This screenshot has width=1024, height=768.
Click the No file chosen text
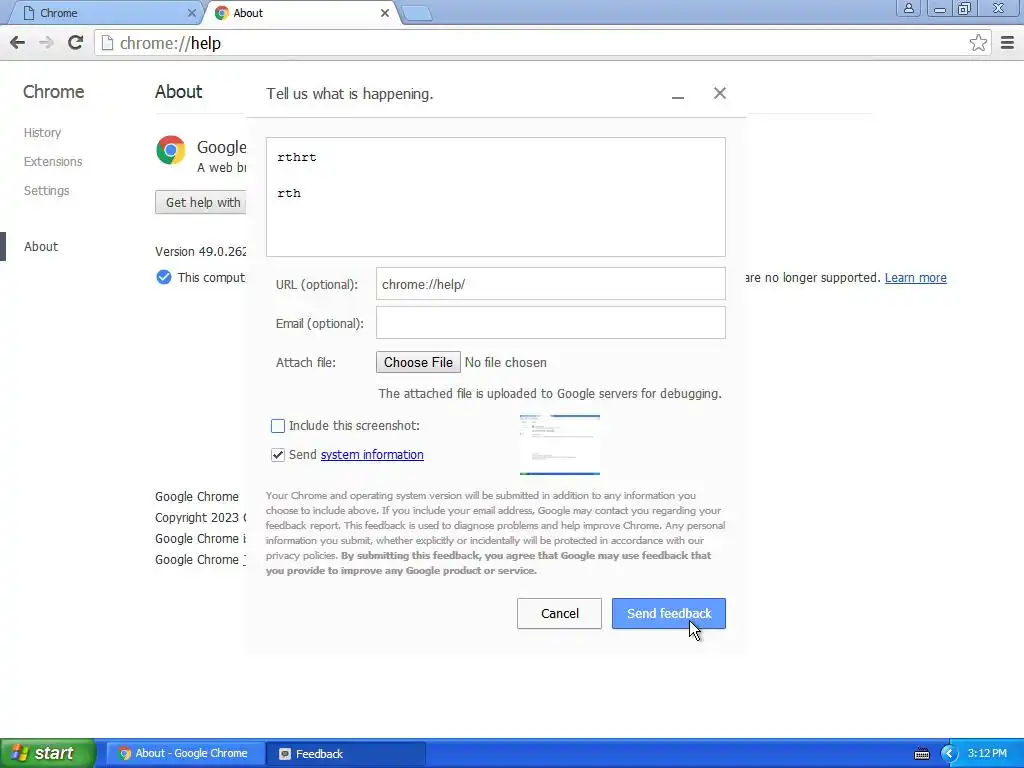point(505,362)
